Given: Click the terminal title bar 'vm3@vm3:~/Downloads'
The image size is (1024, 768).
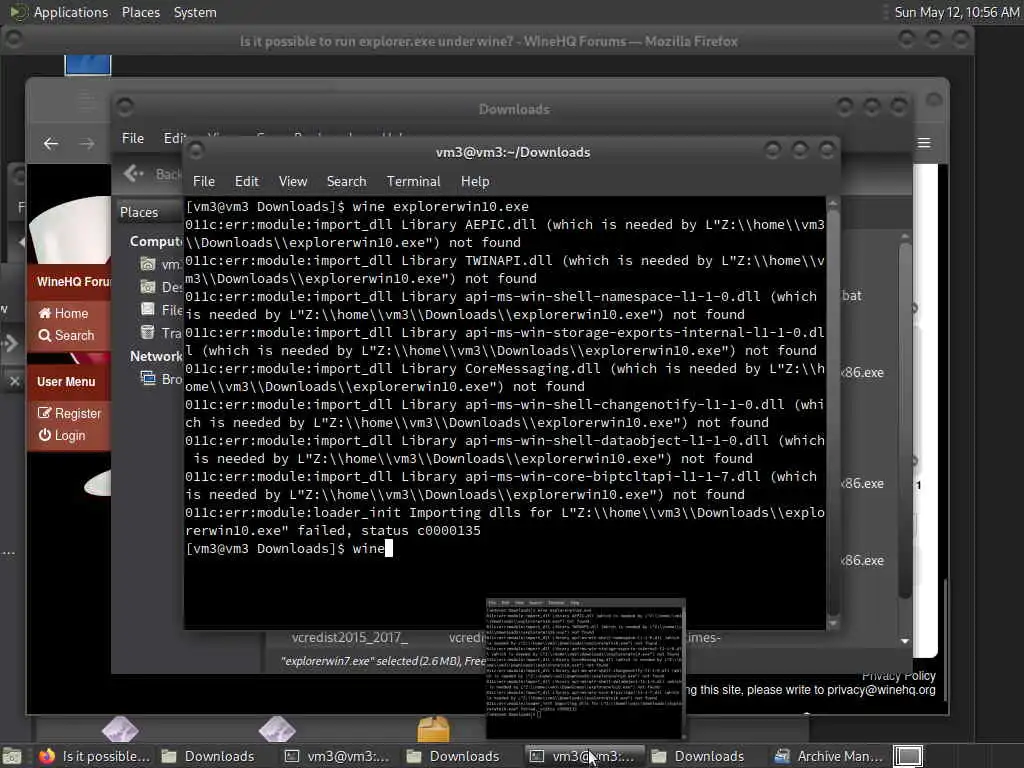Looking at the screenshot, I should tap(513, 152).
